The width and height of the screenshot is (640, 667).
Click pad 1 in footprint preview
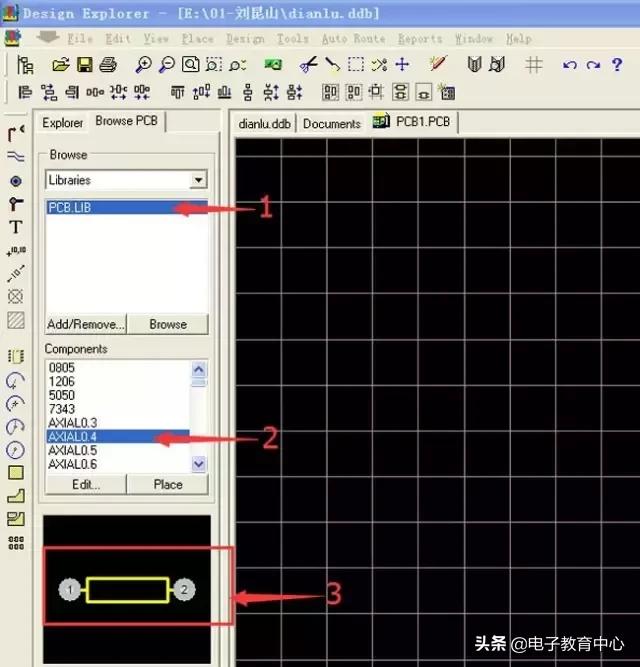pos(70,590)
